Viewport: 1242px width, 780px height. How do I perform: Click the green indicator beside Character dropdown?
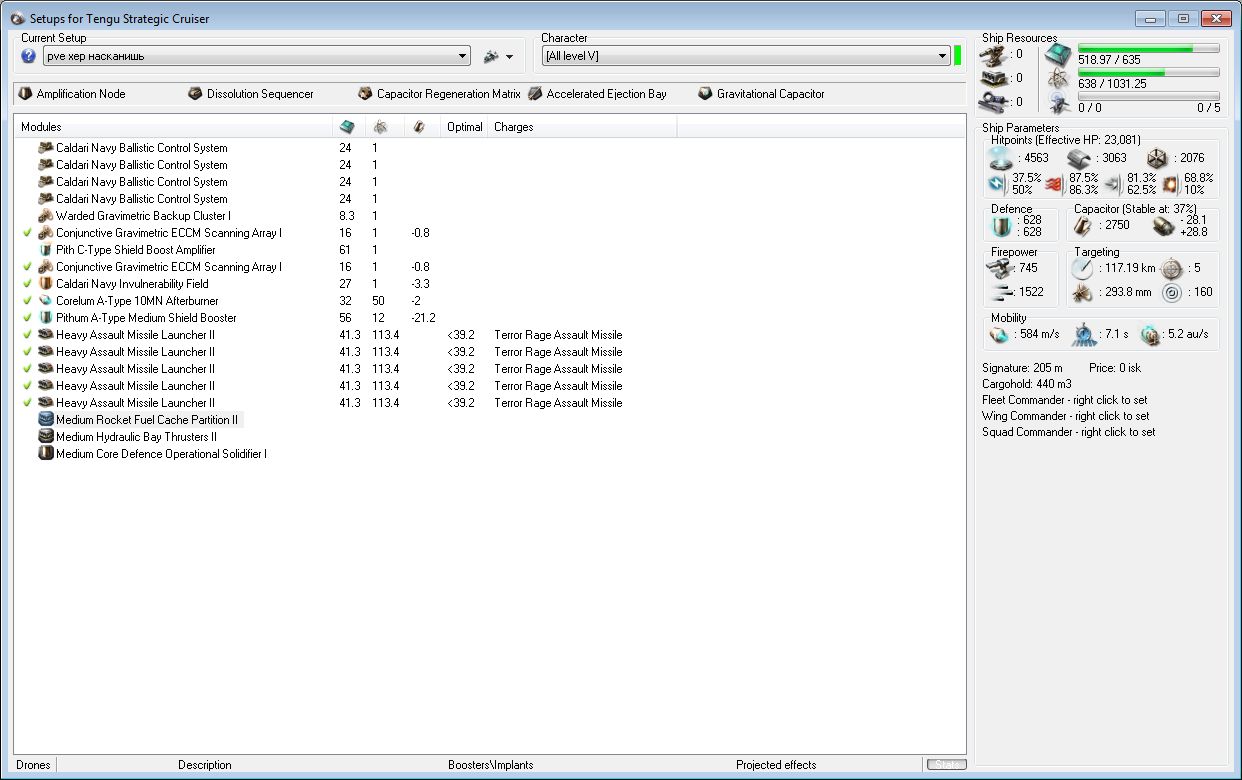coord(958,56)
